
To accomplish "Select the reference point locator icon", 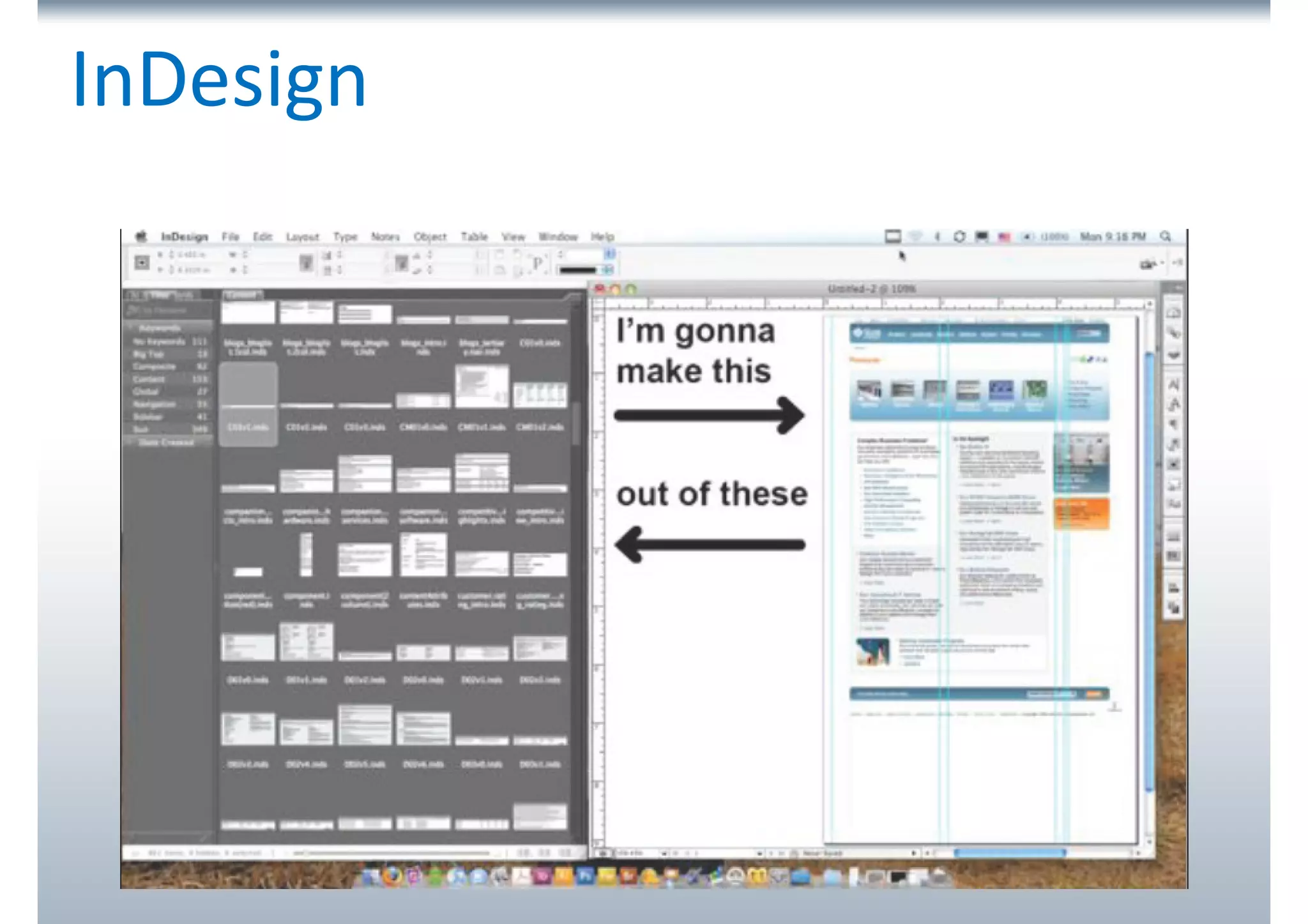I will (x=142, y=262).
